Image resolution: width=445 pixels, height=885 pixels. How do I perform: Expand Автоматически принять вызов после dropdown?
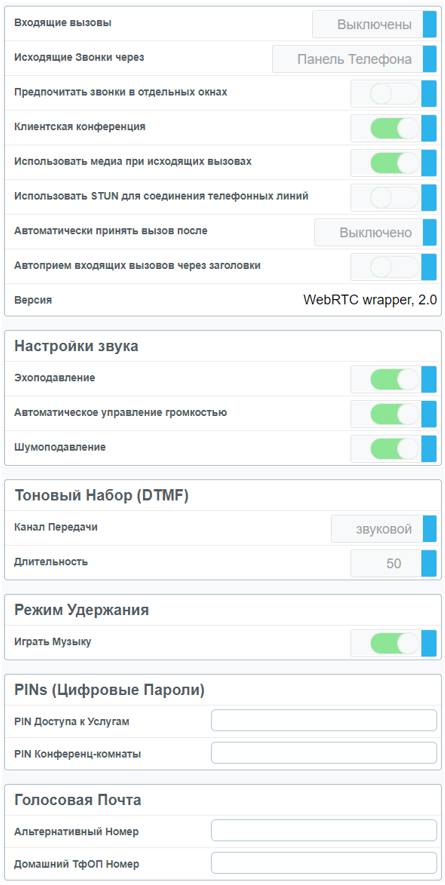[376, 233]
